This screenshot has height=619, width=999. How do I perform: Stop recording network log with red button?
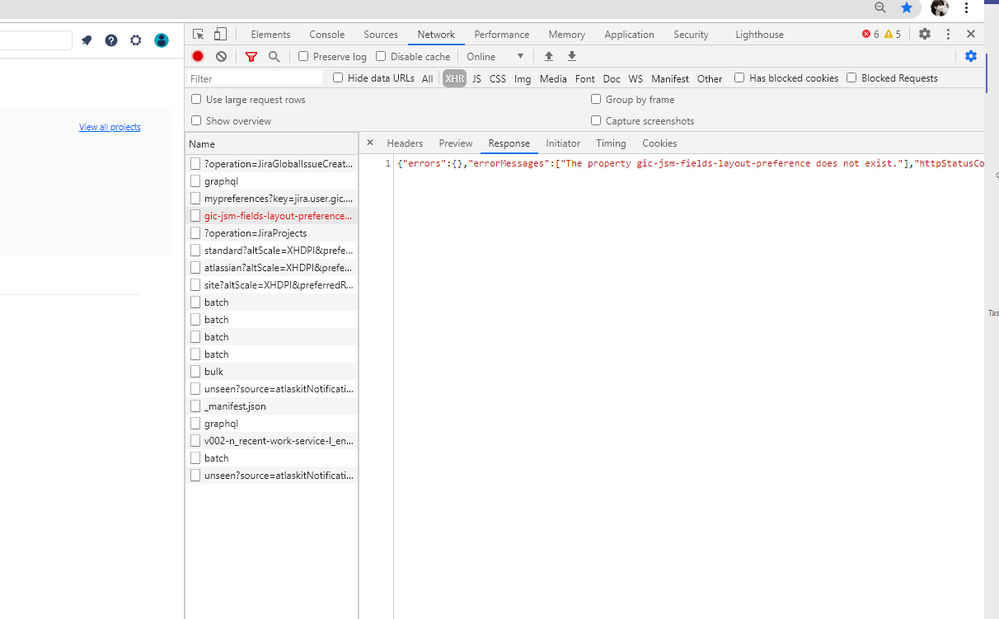coord(198,57)
